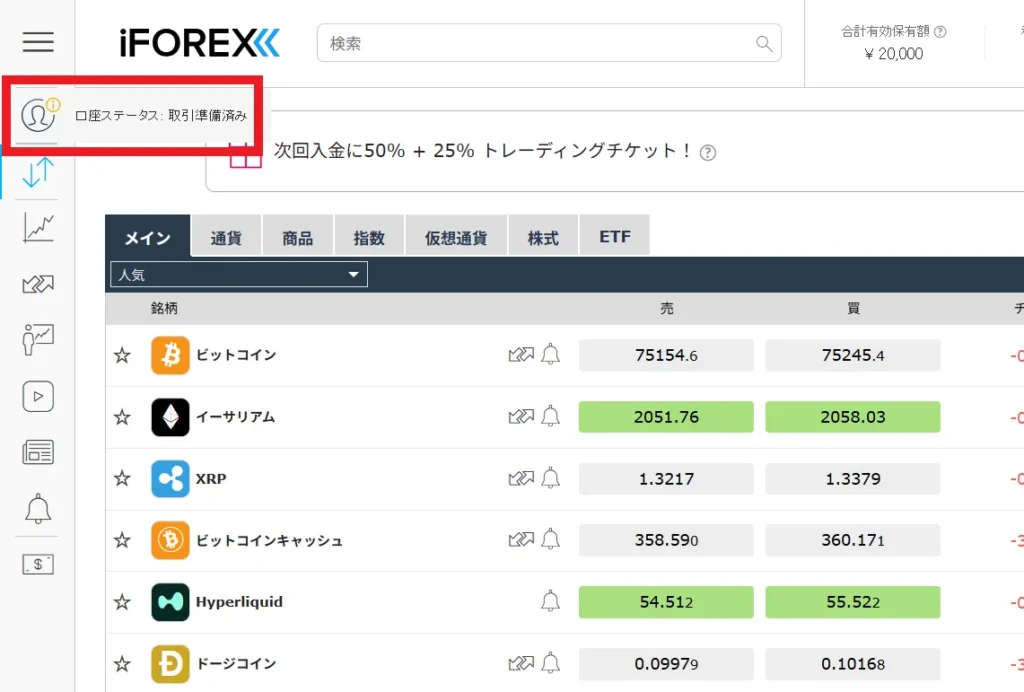This screenshot has height=692, width=1024.
Task: Click Hyperliquid buy price 55.522
Action: [x=853, y=602]
